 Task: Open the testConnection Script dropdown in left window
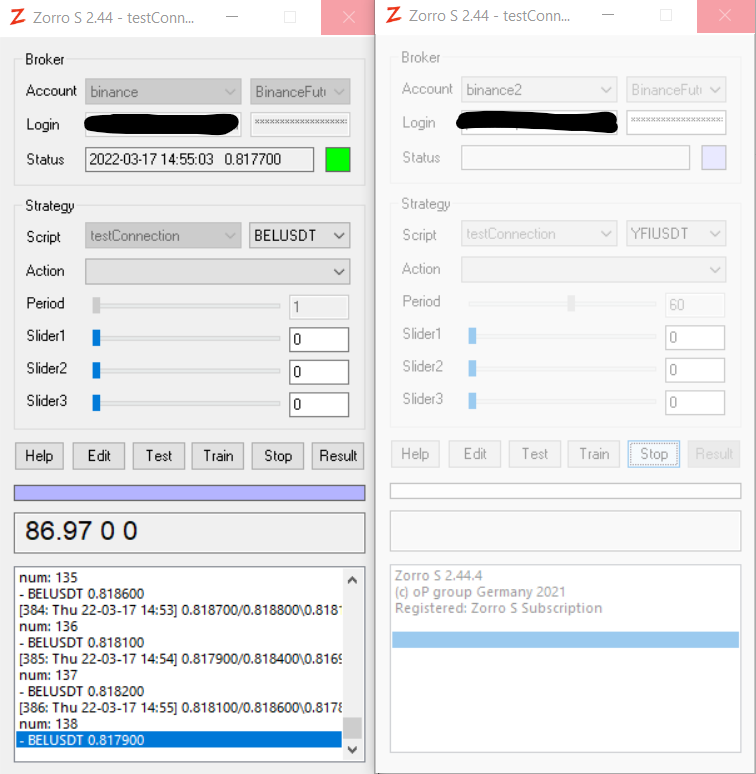pyautogui.click(x=163, y=236)
